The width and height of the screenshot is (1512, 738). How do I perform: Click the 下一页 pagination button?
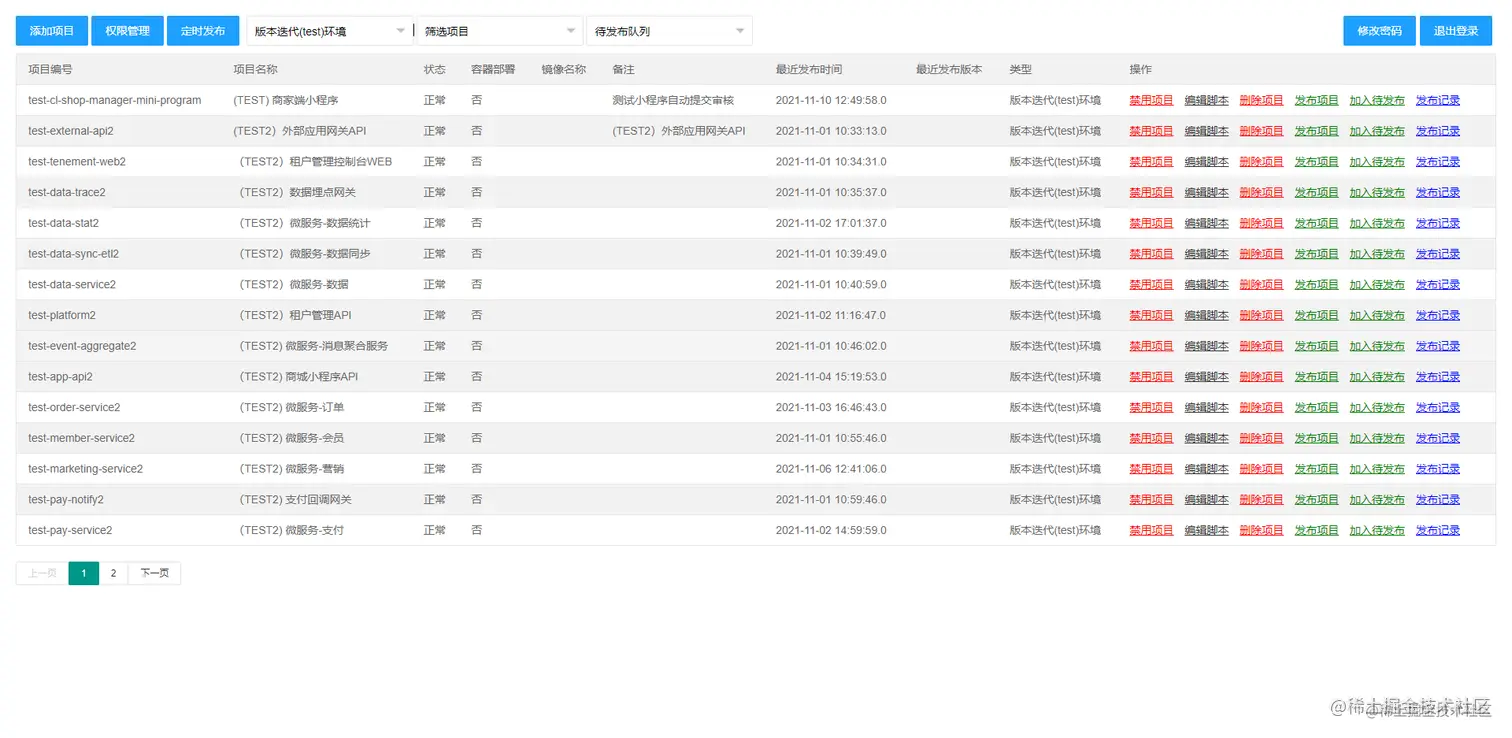click(x=154, y=573)
